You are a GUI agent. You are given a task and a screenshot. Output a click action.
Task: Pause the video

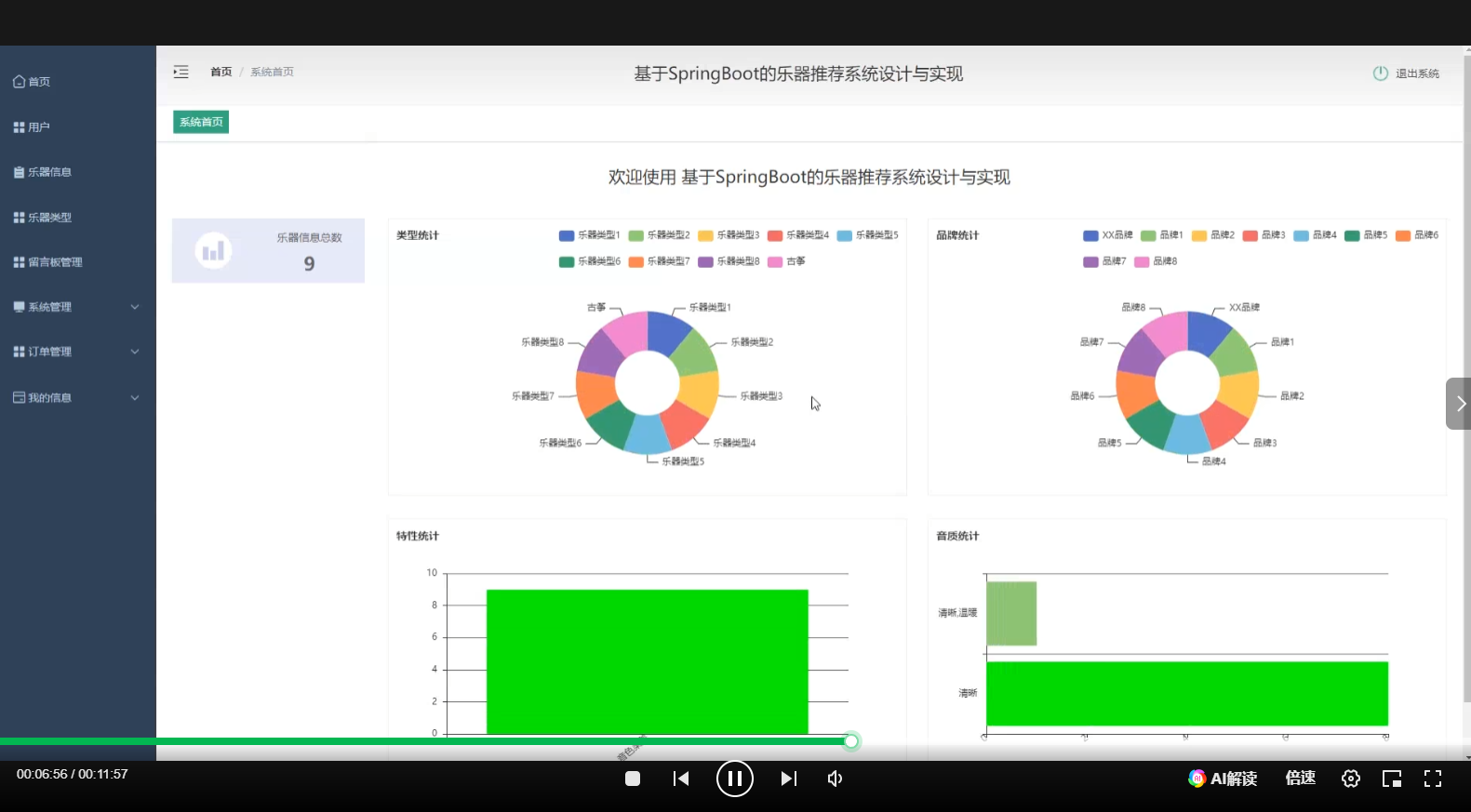pos(734,779)
